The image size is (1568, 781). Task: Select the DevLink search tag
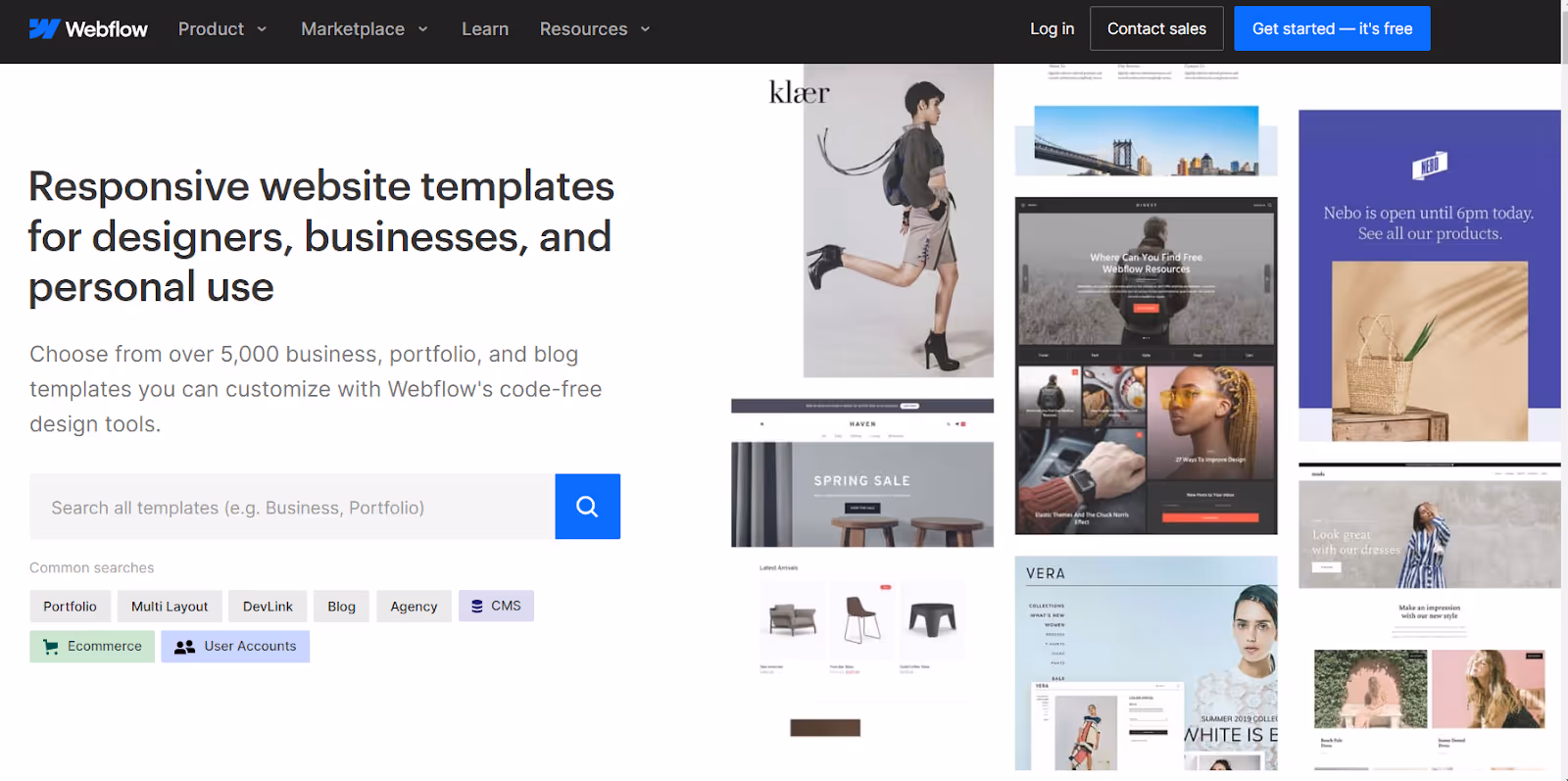coord(268,607)
